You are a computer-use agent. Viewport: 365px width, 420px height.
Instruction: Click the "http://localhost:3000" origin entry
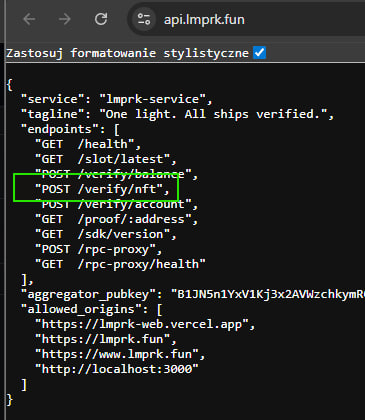(117, 369)
